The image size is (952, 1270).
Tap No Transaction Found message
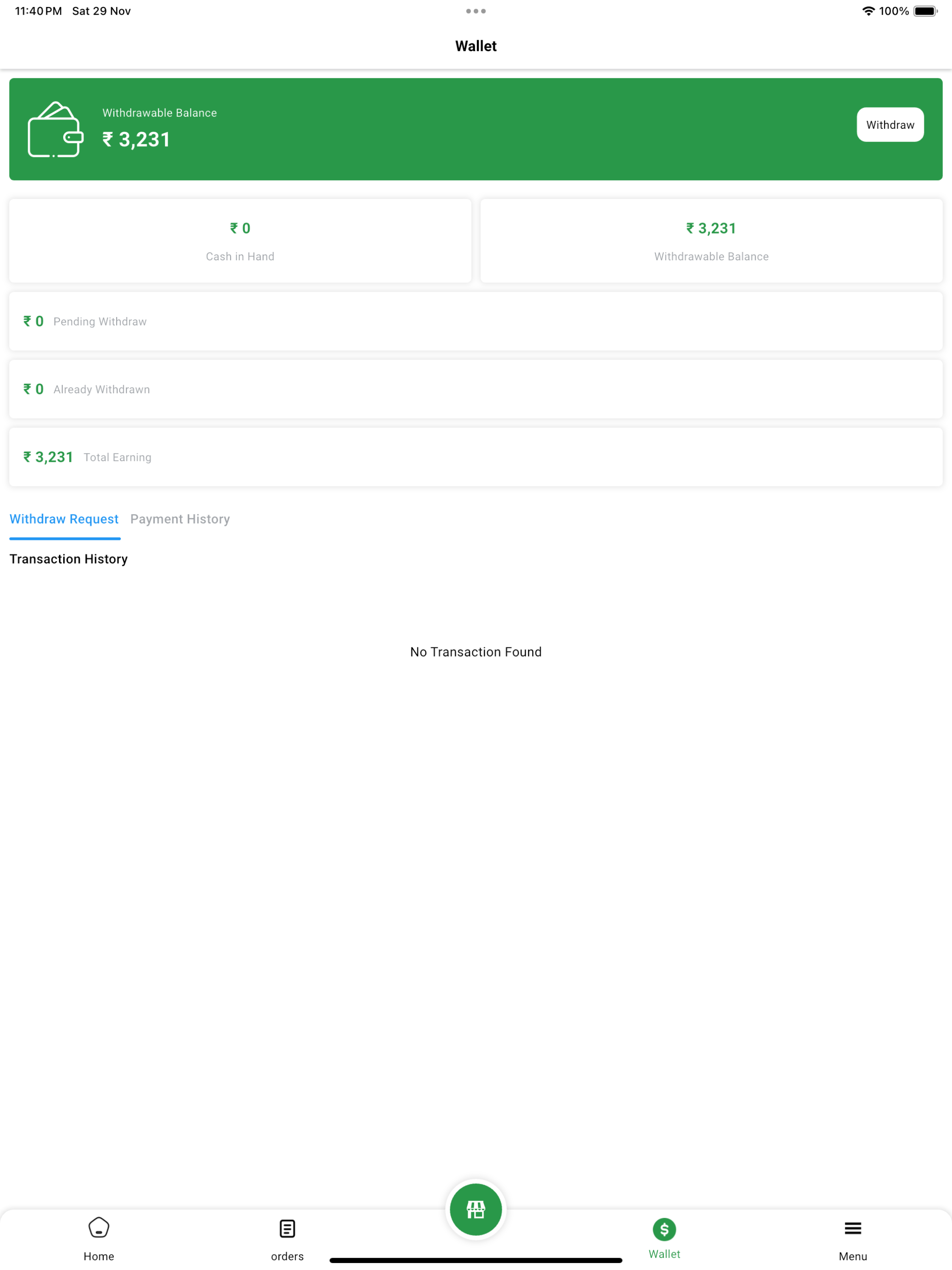pos(476,652)
